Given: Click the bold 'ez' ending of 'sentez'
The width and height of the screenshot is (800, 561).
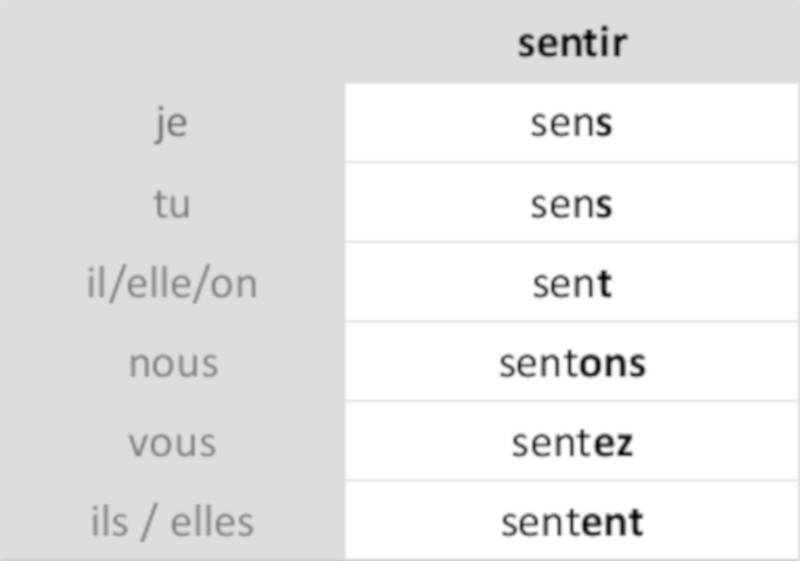Looking at the screenshot, I should pyautogui.click(x=614, y=443).
